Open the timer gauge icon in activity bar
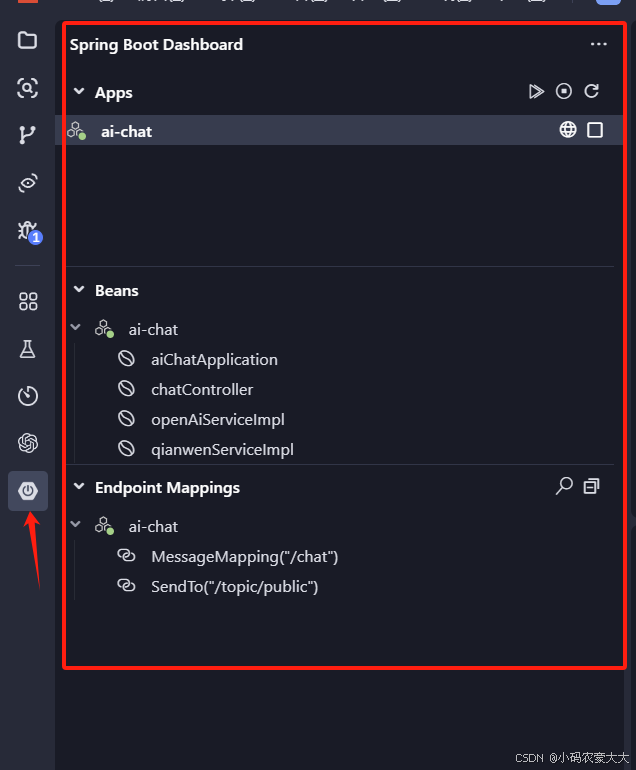The image size is (636, 770). pyautogui.click(x=28, y=396)
